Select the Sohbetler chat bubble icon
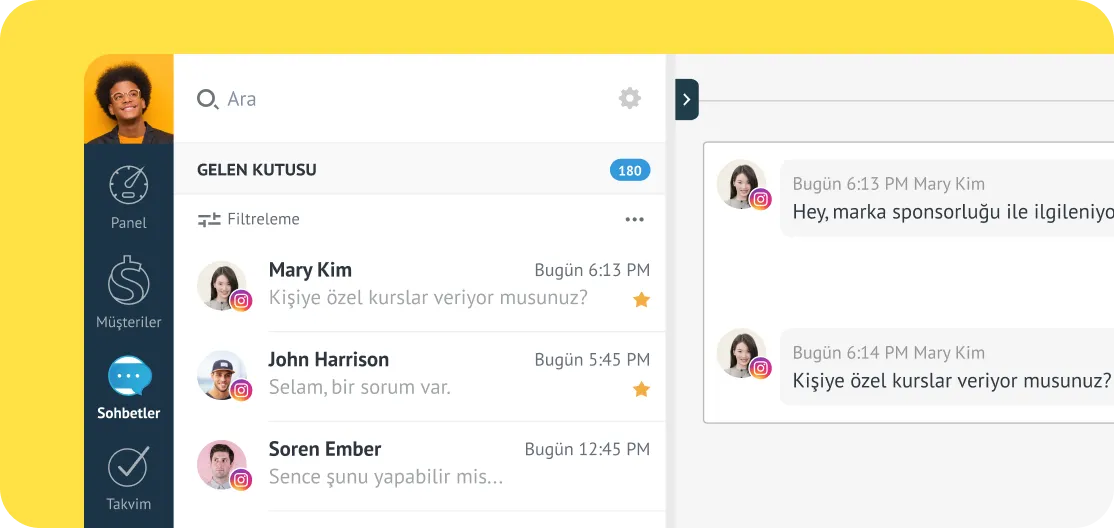Image resolution: width=1114 pixels, height=528 pixels. pos(129,377)
